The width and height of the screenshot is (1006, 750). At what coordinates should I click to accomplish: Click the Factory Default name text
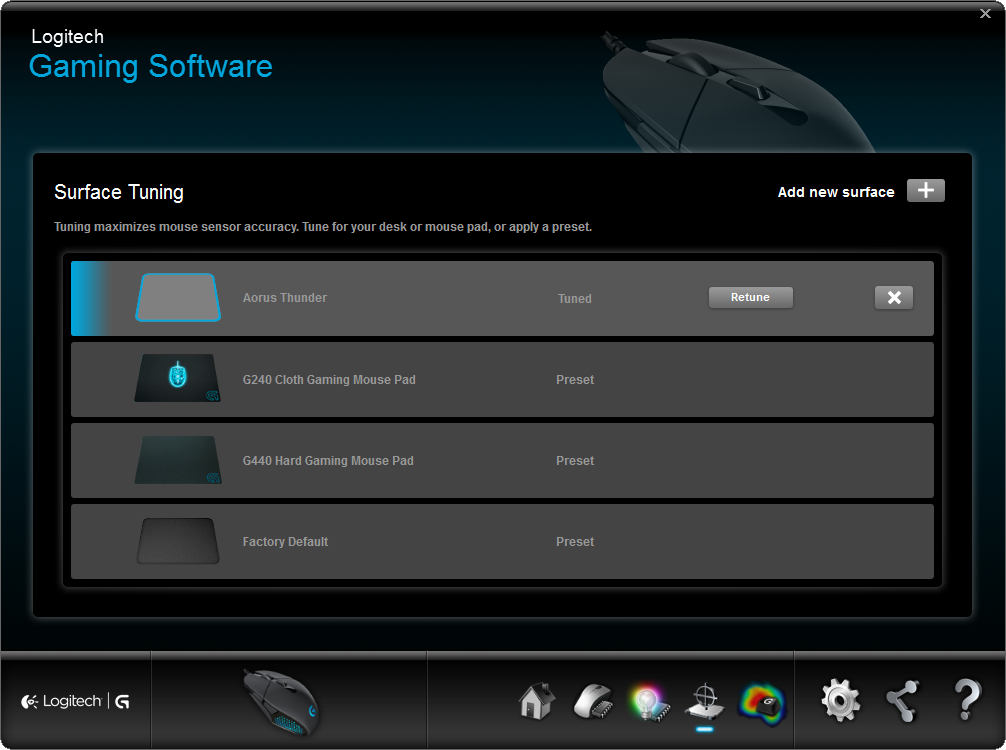[285, 541]
